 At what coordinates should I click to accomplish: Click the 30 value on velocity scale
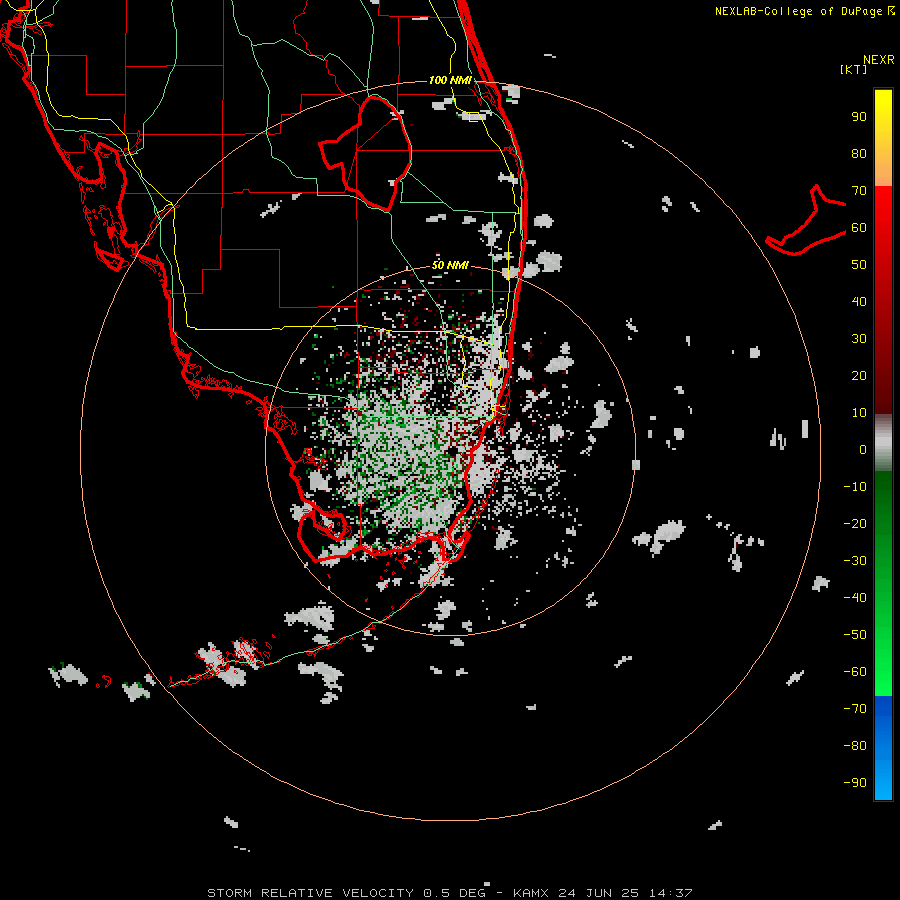click(x=859, y=339)
